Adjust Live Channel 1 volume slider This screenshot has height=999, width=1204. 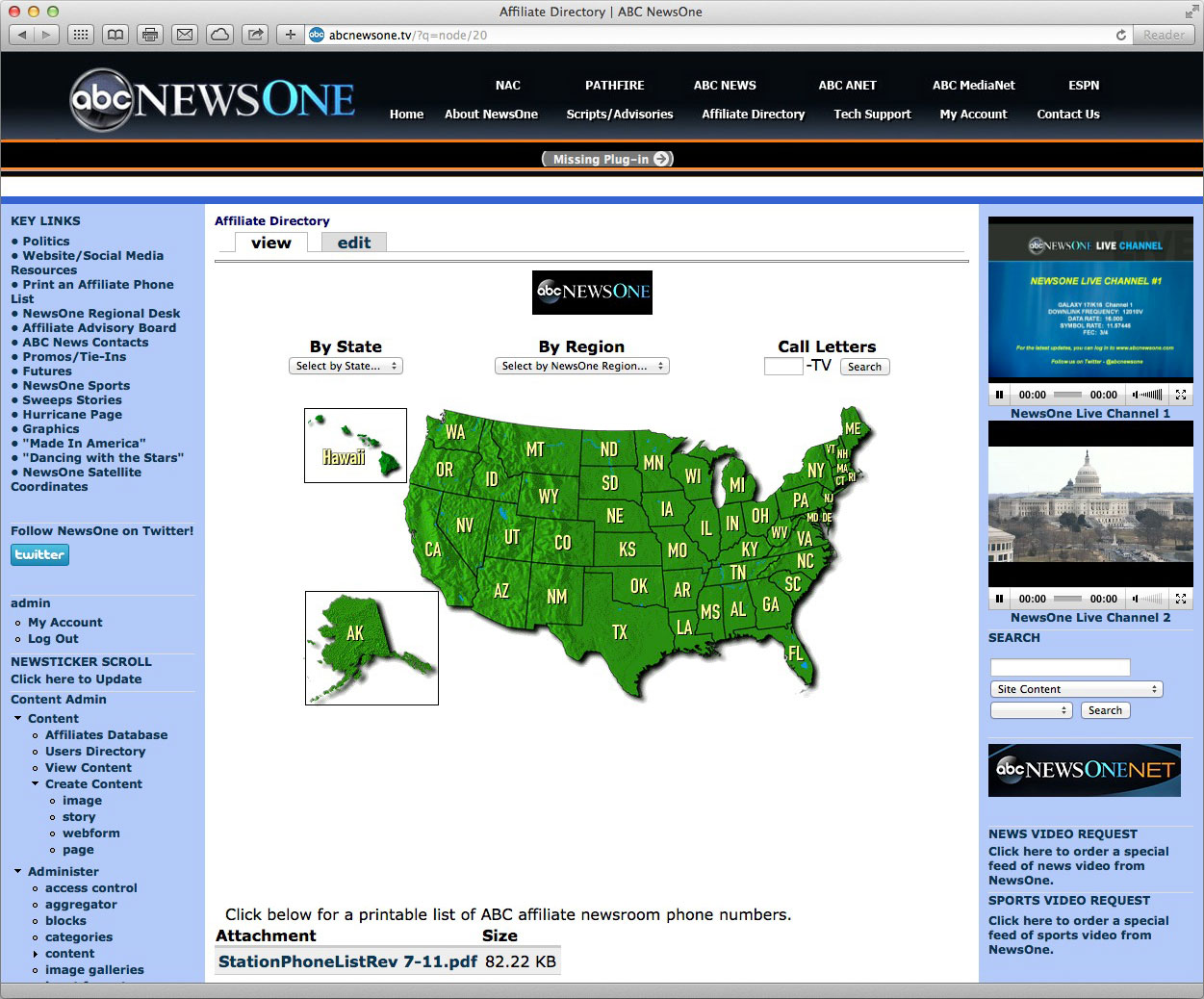click(1151, 395)
